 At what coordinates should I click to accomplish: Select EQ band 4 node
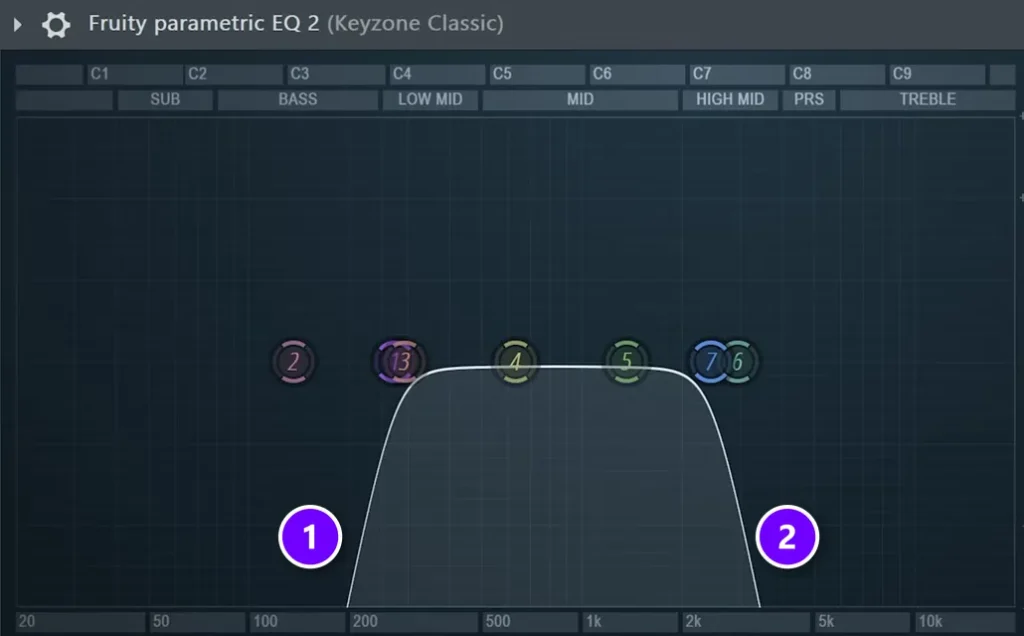click(x=515, y=361)
